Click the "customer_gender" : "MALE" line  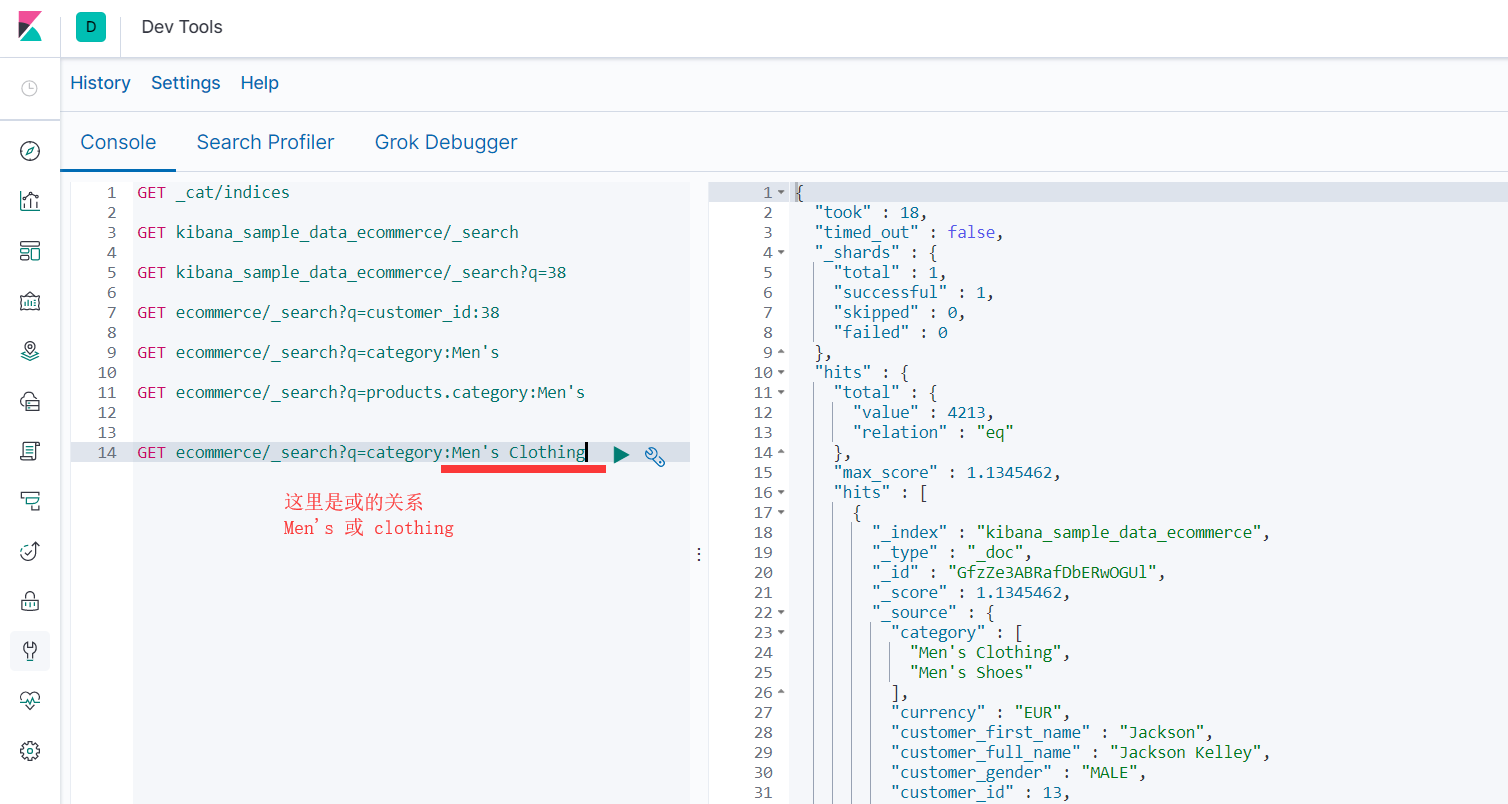1019,772
